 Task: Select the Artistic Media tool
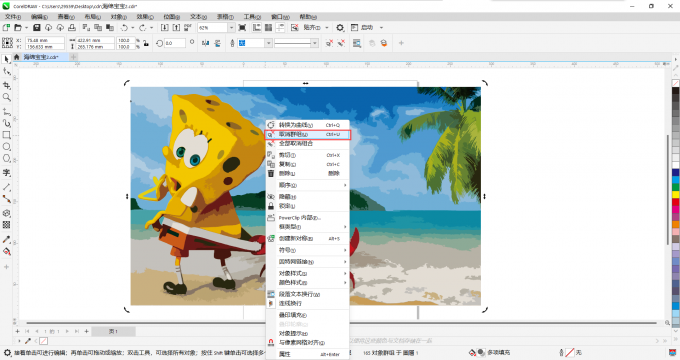[x=7, y=124]
